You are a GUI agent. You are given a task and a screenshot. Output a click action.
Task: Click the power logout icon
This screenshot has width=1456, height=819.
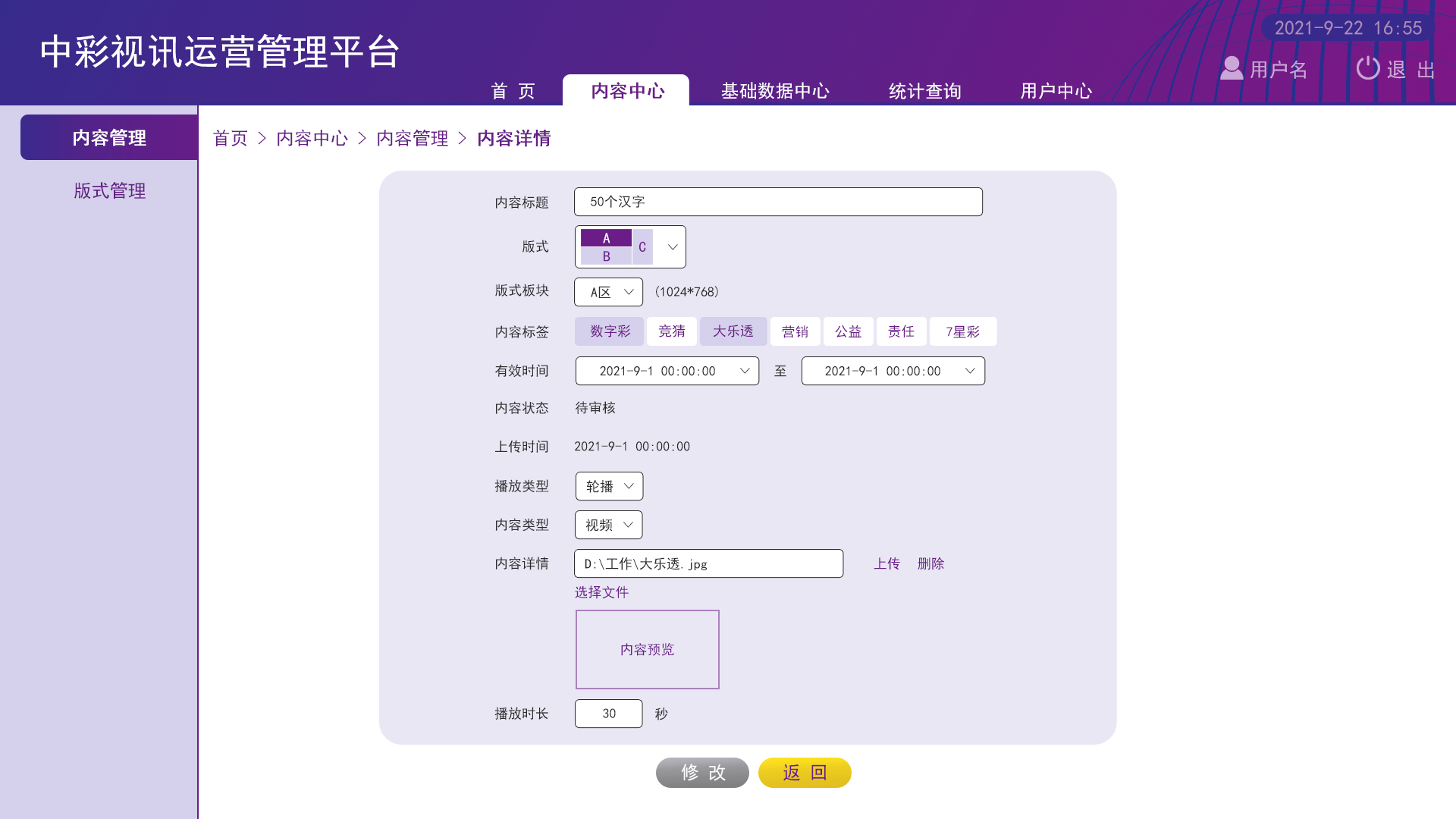pyautogui.click(x=1367, y=68)
